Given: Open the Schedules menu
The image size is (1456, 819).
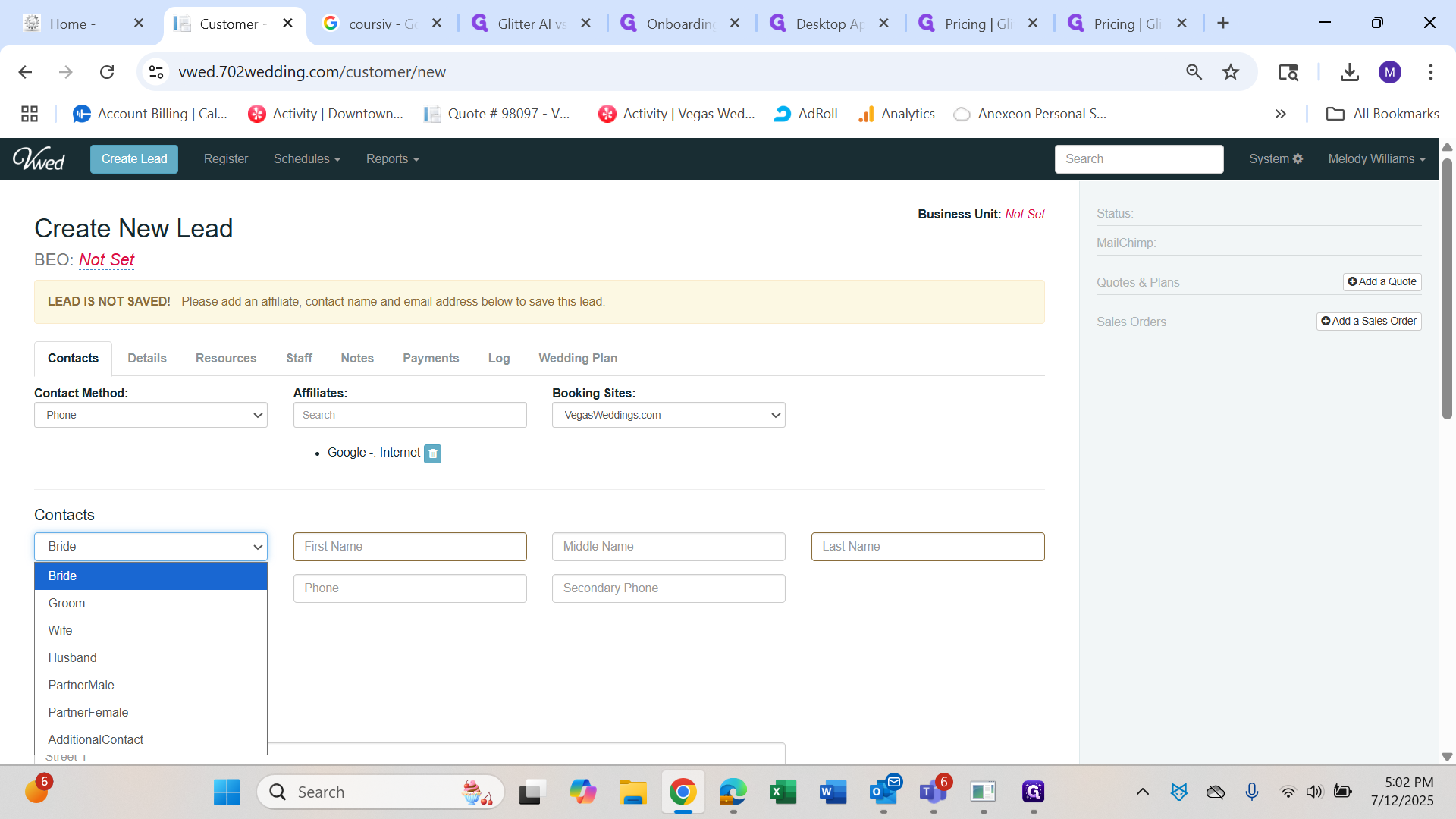Looking at the screenshot, I should 306,158.
